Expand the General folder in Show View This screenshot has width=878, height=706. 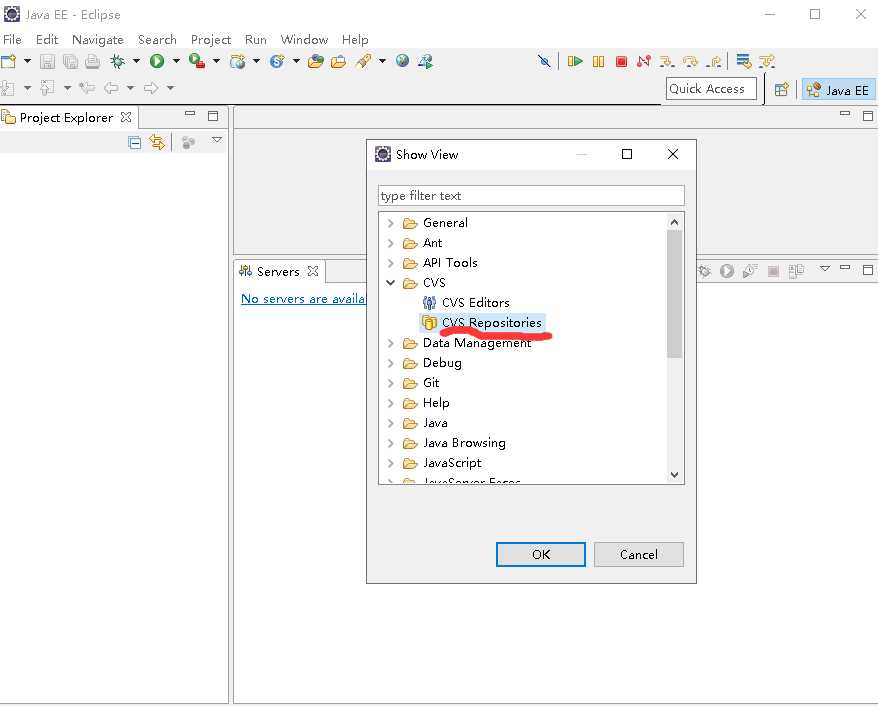pos(391,223)
